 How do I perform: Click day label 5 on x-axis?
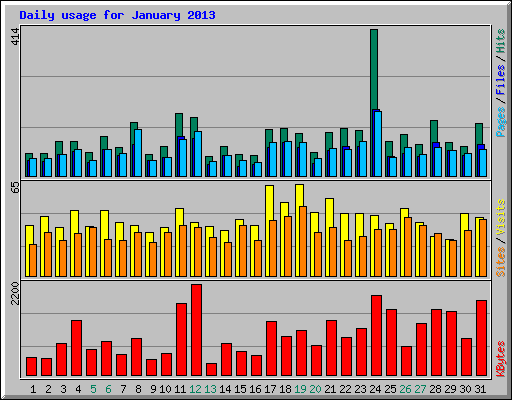point(93,389)
